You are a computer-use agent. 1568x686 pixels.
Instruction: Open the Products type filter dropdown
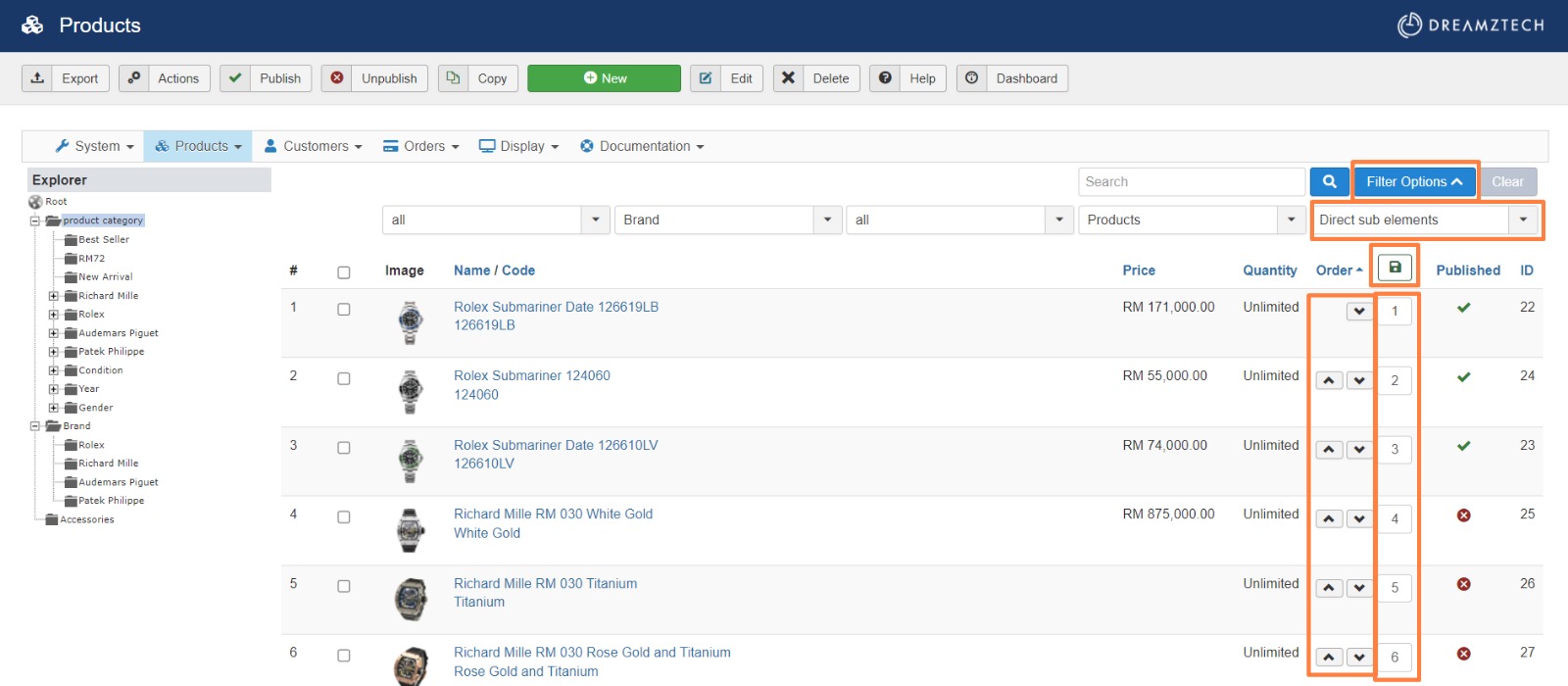click(x=1192, y=220)
